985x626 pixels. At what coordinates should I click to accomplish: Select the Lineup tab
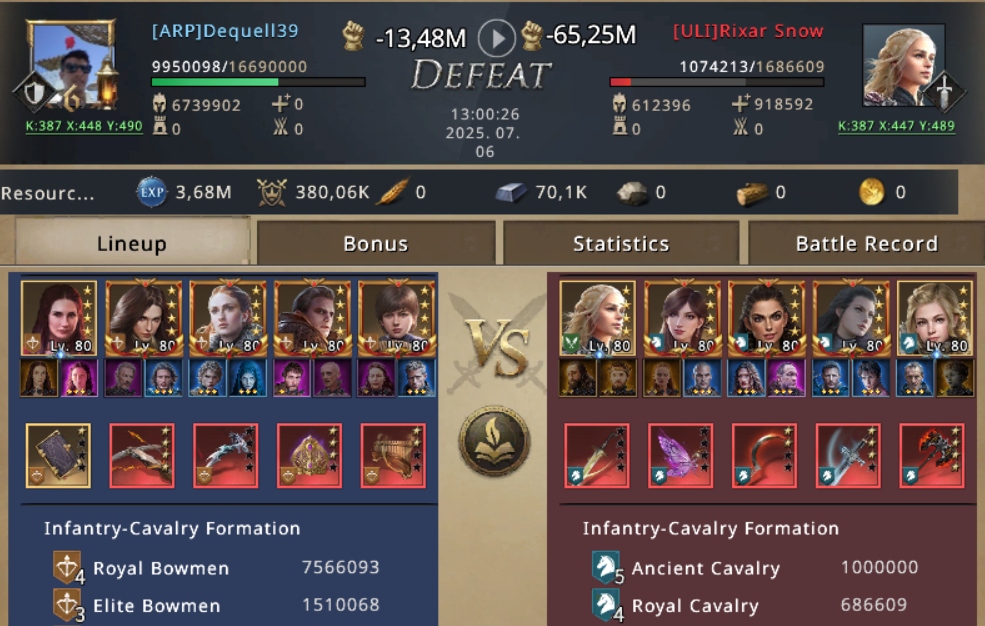[132, 242]
